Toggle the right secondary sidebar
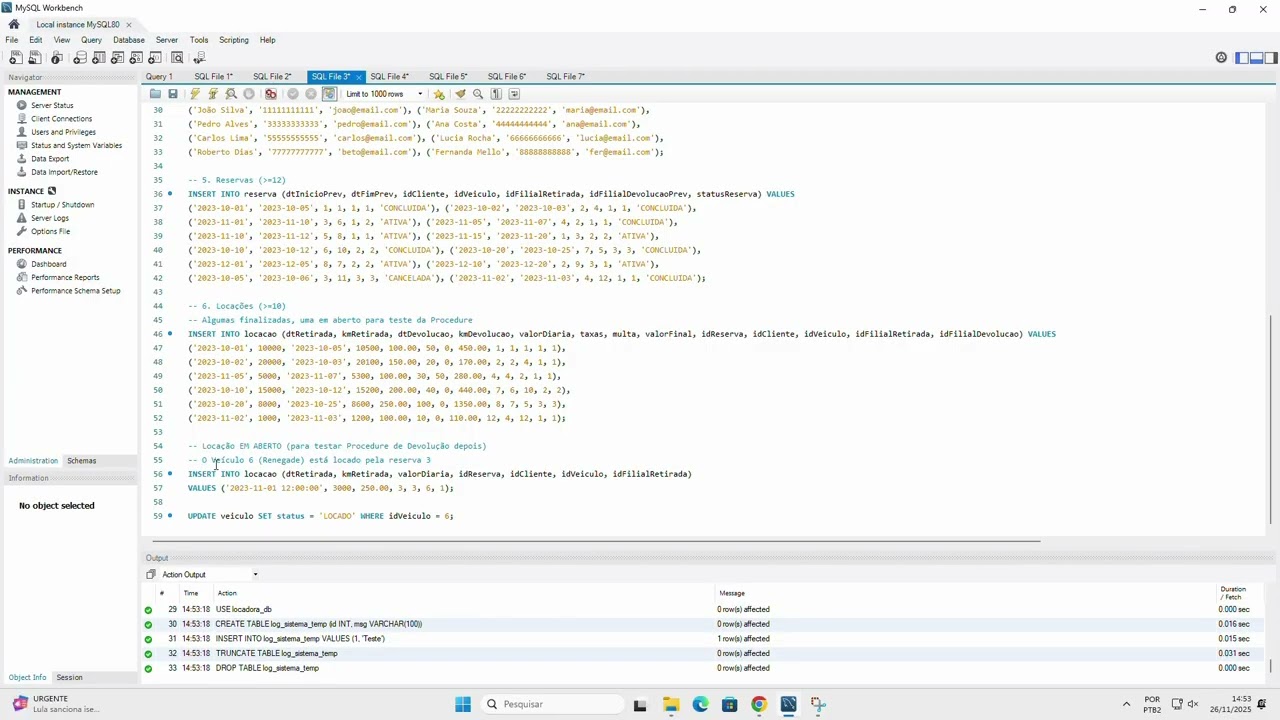This screenshot has width=1280, height=720. pyautogui.click(x=1270, y=58)
